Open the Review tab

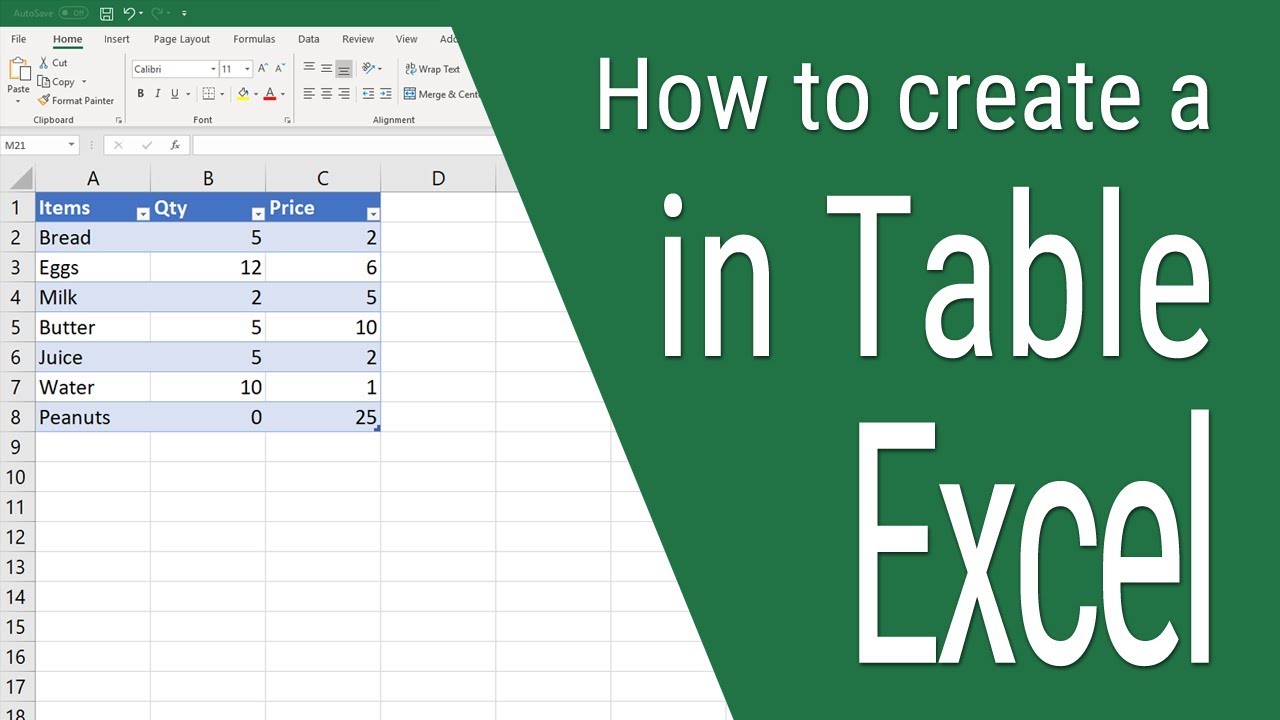tap(358, 39)
